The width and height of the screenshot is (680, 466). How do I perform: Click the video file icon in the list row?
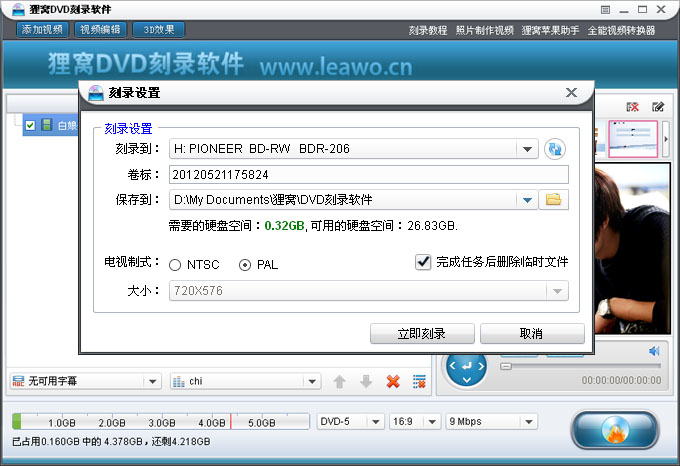[46, 125]
